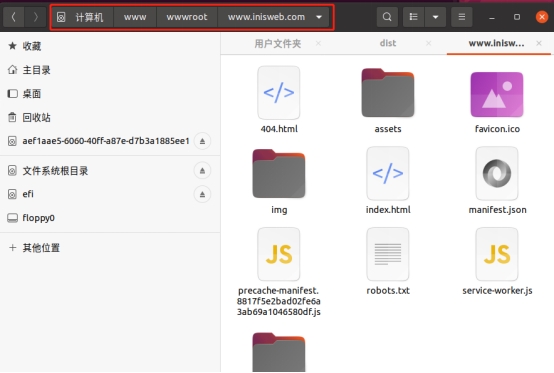Switch to the 用户文件夹 tab
The image size is (554, 373).
[x=278, y=43]
